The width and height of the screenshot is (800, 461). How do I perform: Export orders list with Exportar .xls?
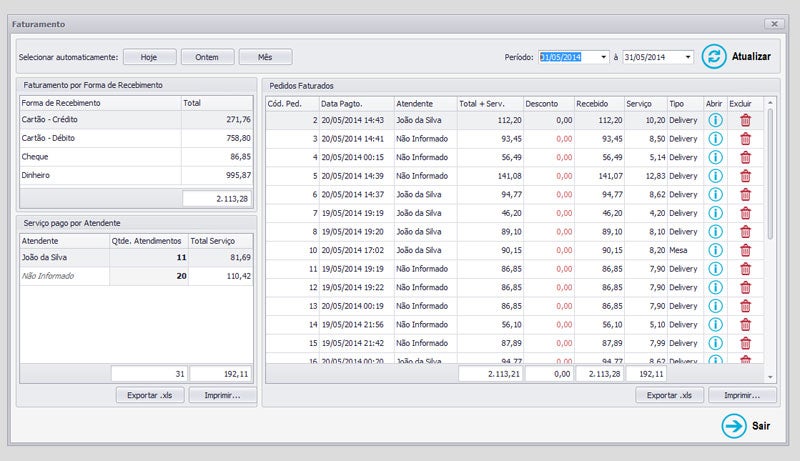(x=669, y=395)
